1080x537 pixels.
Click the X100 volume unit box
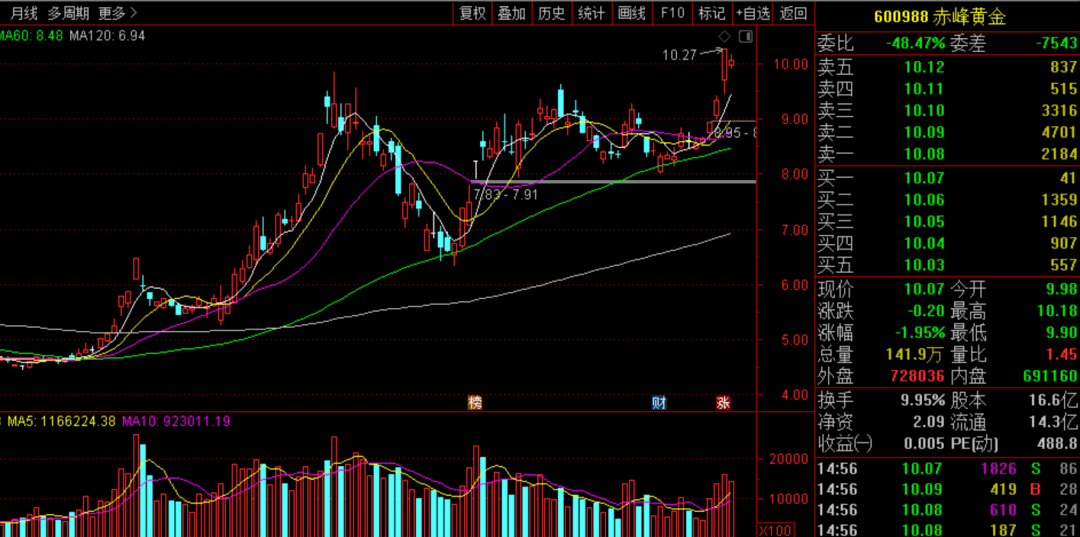(x=777, y=529)
